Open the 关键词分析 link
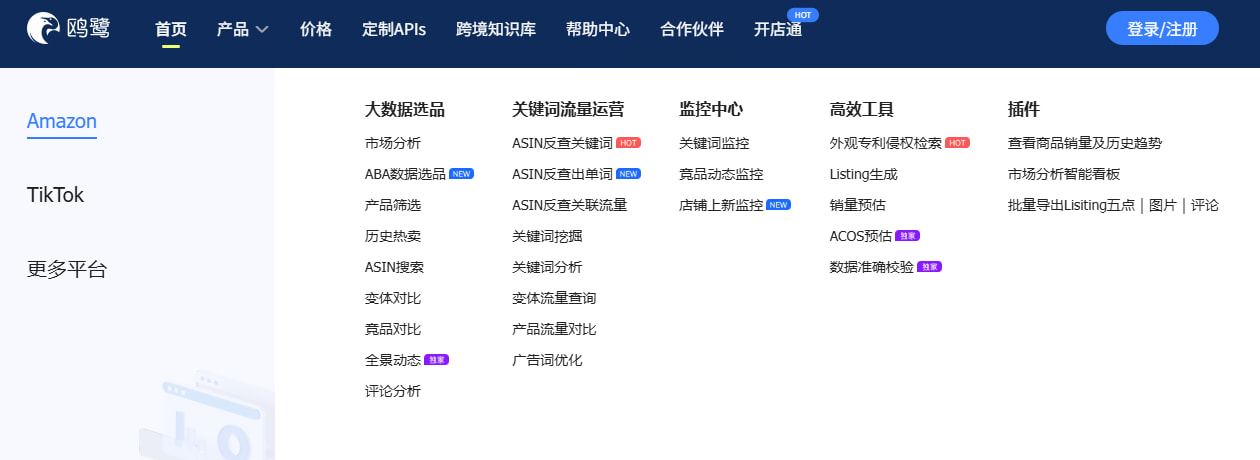The width and height of the screenshot is (1260, 460). [547, 267]
